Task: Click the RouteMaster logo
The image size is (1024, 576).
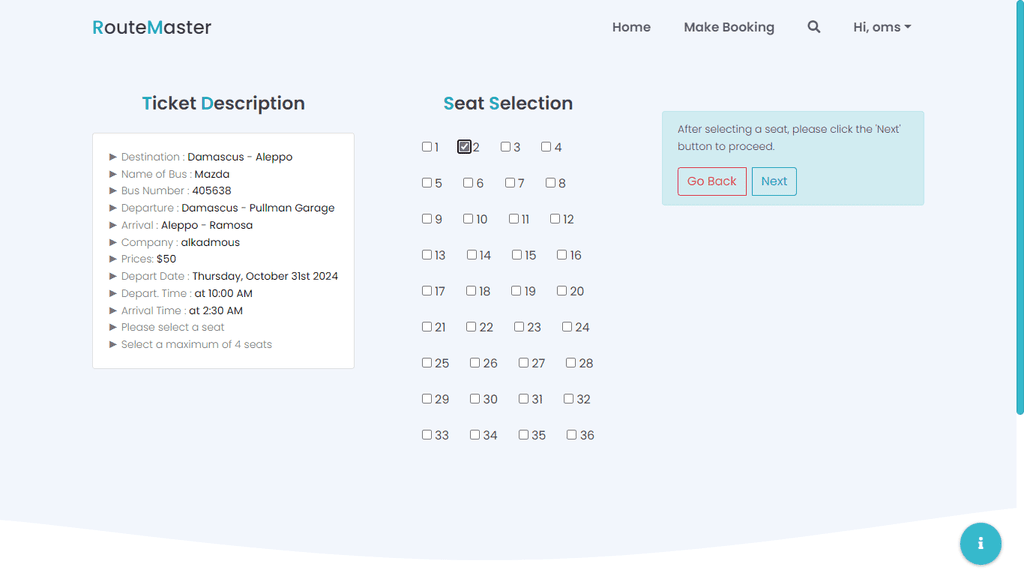Action: (152, 27)
